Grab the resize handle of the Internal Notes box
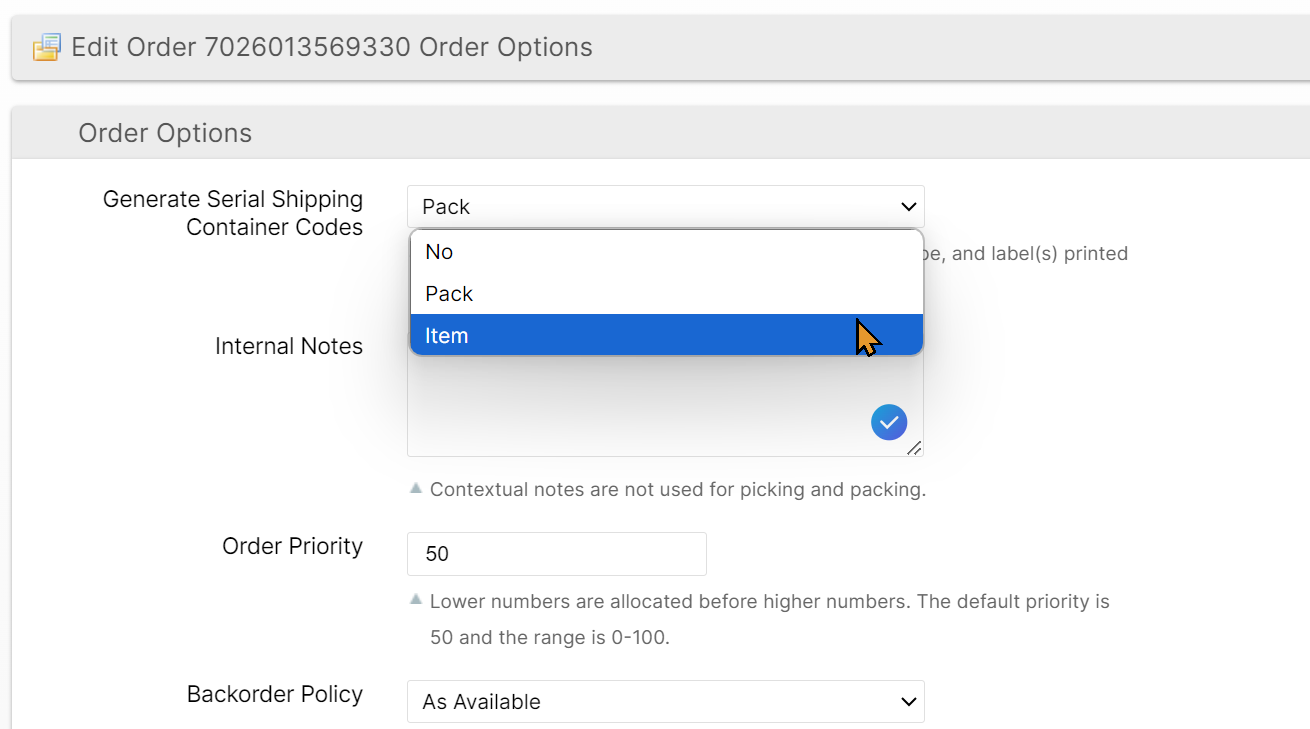Viewport: 1310px width, 729px height. coord(914,449)
